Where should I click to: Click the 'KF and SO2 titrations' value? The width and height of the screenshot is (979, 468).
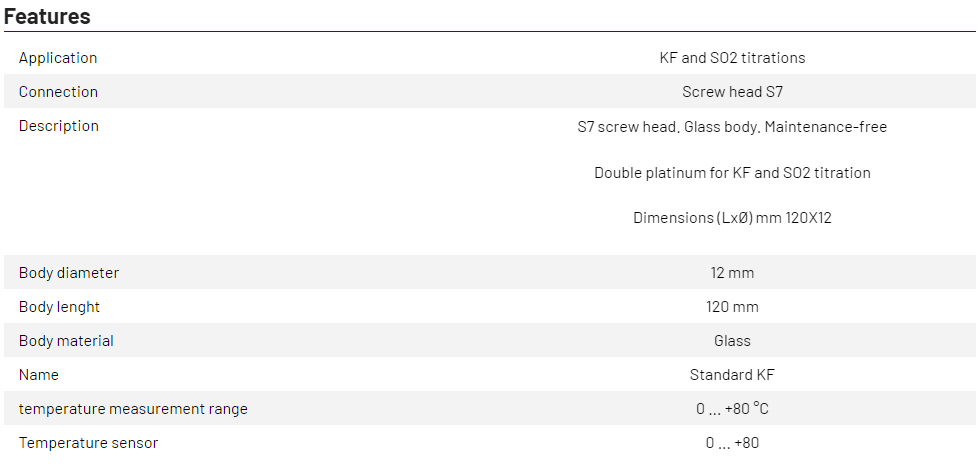(732, 58)
